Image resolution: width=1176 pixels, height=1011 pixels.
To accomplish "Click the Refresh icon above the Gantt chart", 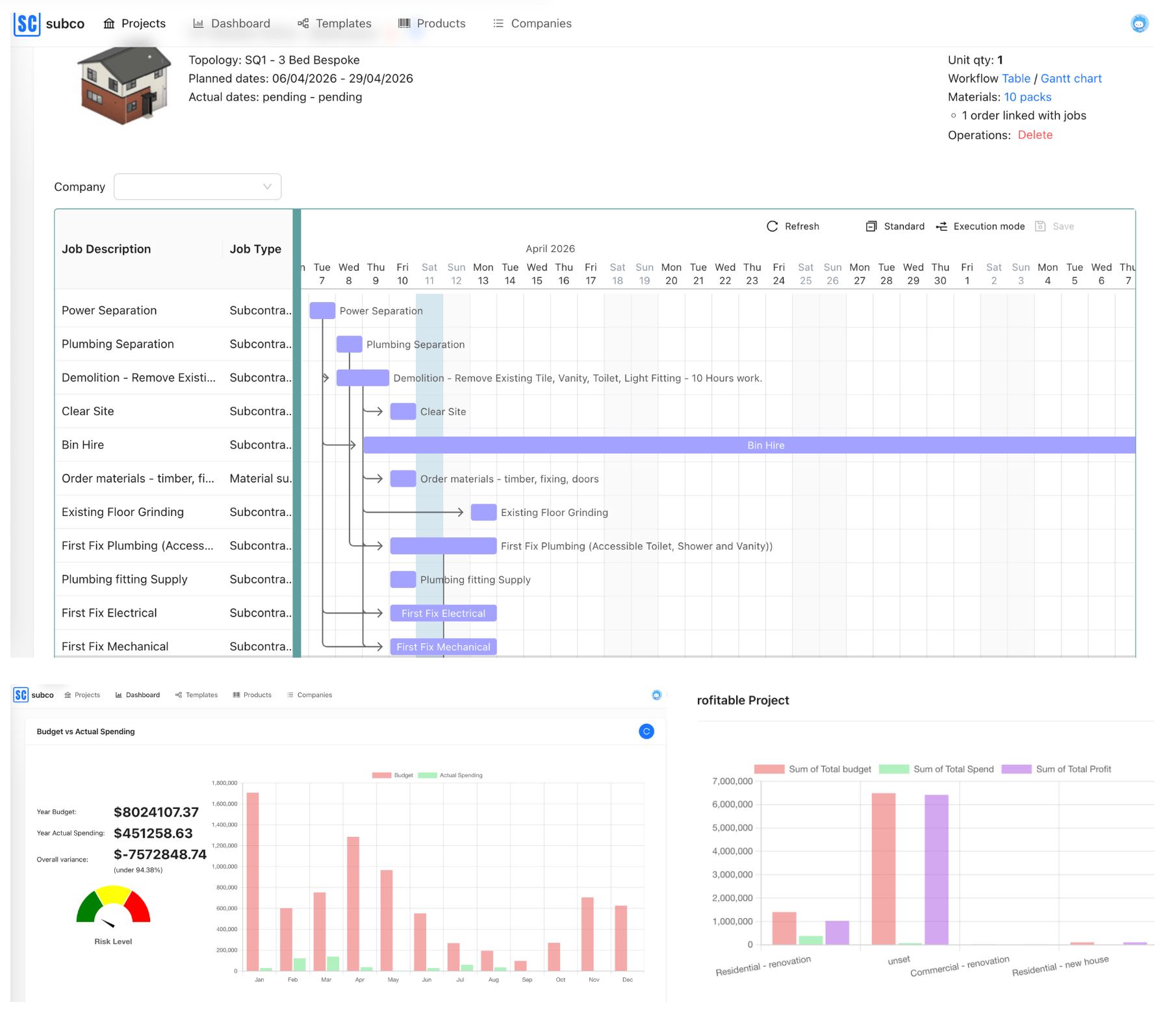I will click(x=772, y=226).
